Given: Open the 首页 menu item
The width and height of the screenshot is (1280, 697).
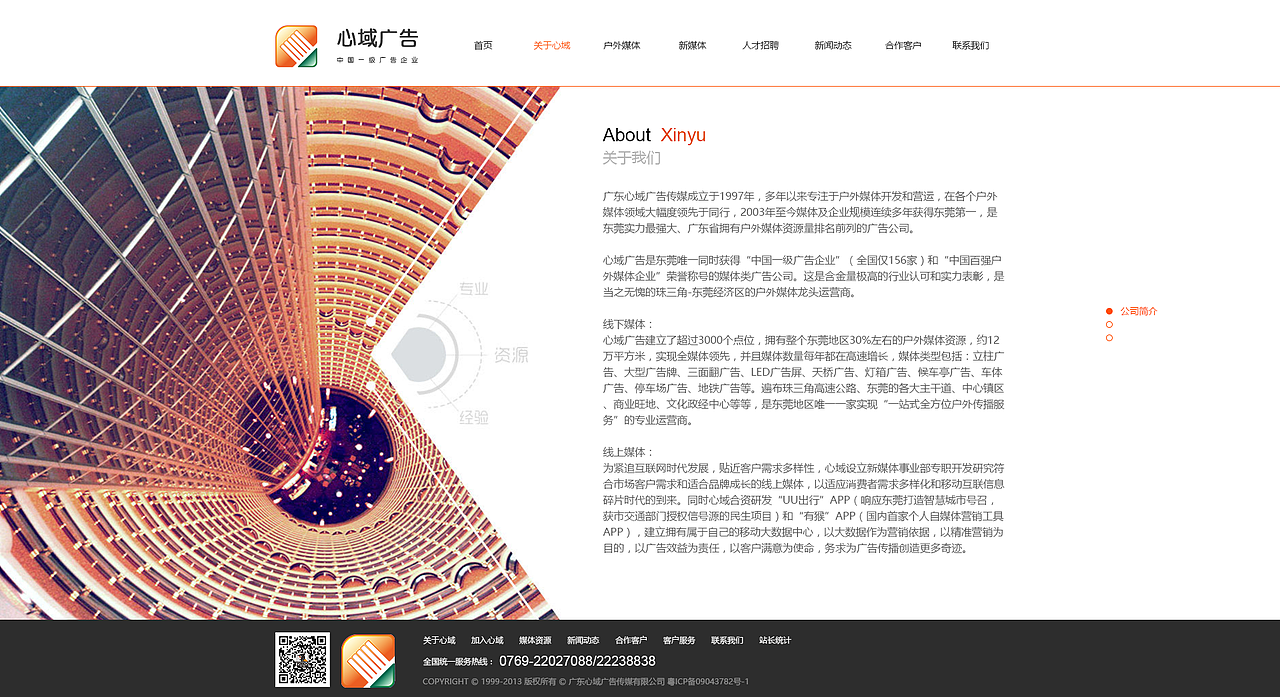Looking at the screenshot, I should point(483,45).
